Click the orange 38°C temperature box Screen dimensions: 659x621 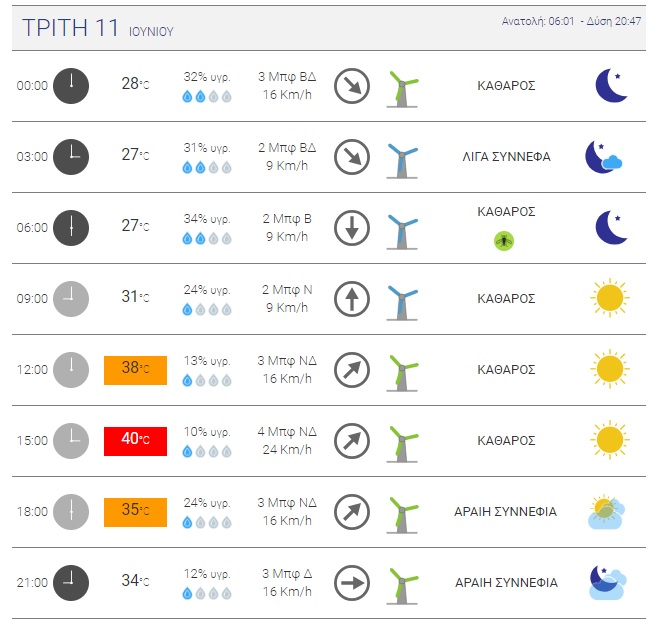click(135, 370)
